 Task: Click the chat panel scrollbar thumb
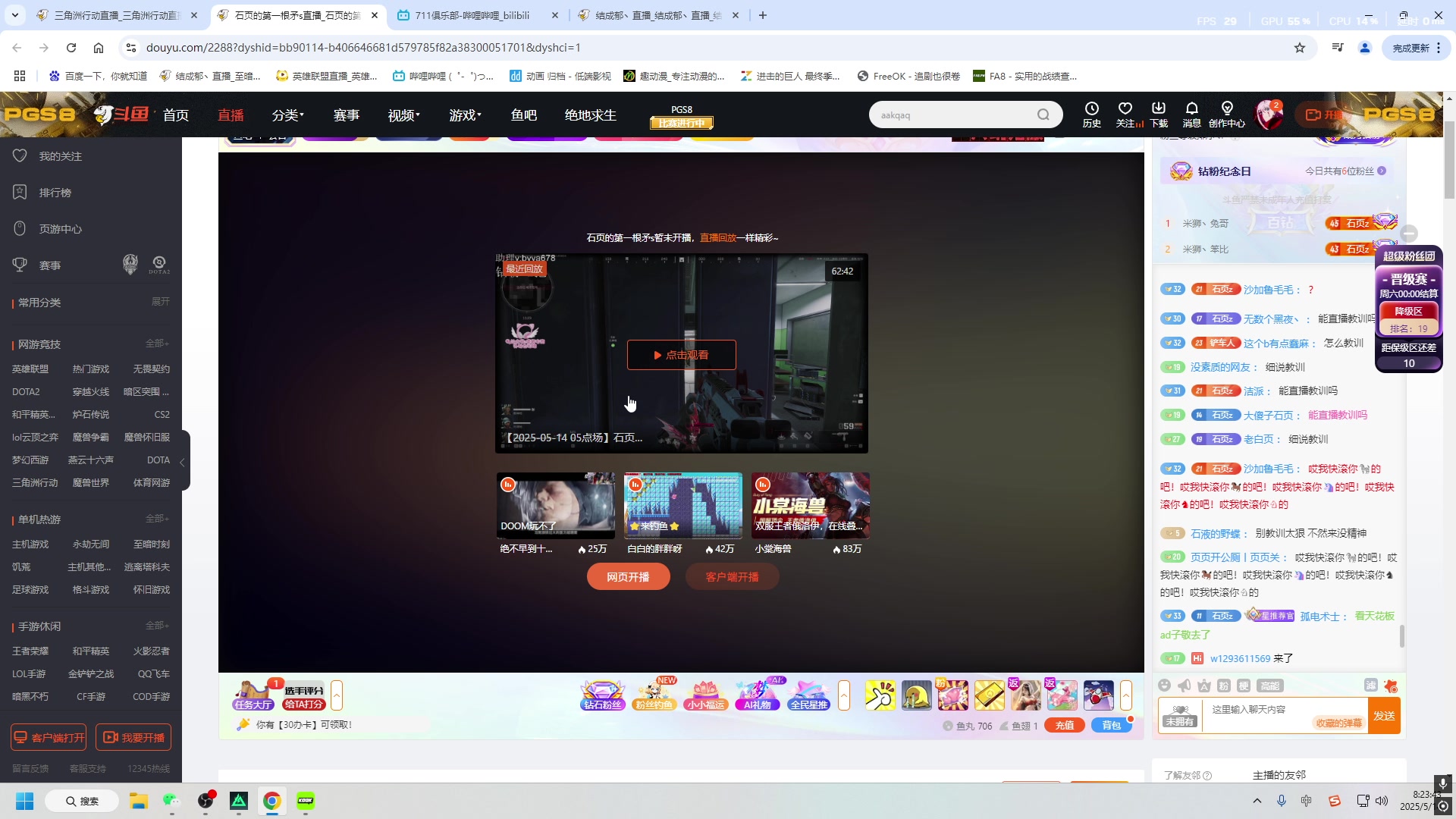(1402, 636)
